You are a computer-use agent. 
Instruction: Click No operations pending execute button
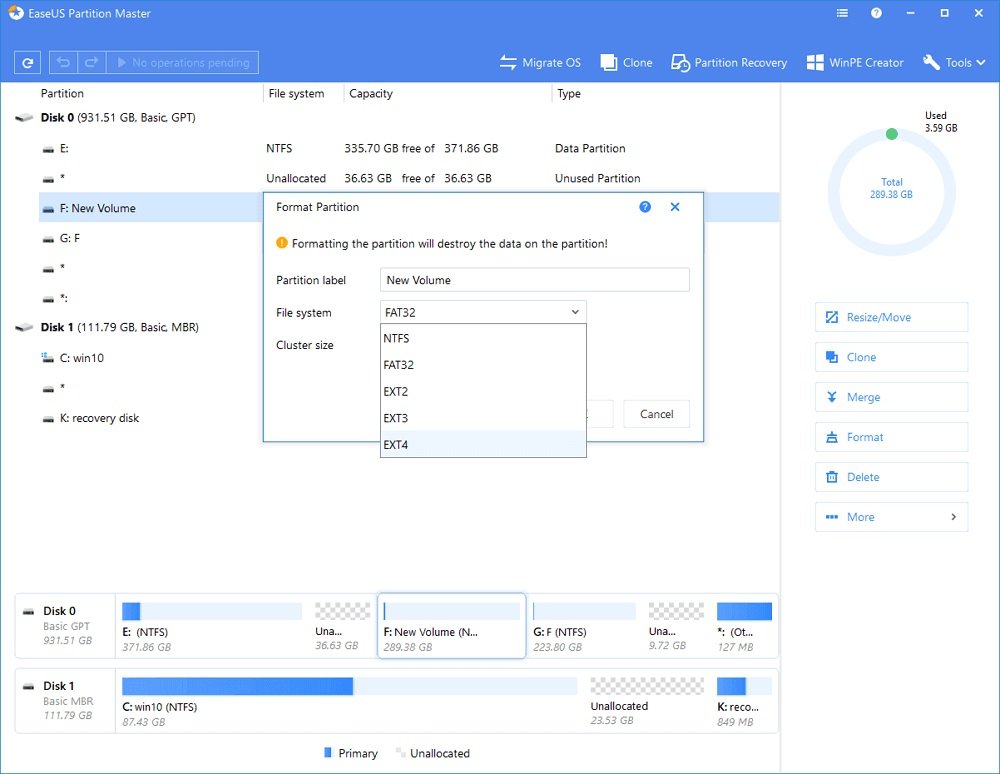182,62
